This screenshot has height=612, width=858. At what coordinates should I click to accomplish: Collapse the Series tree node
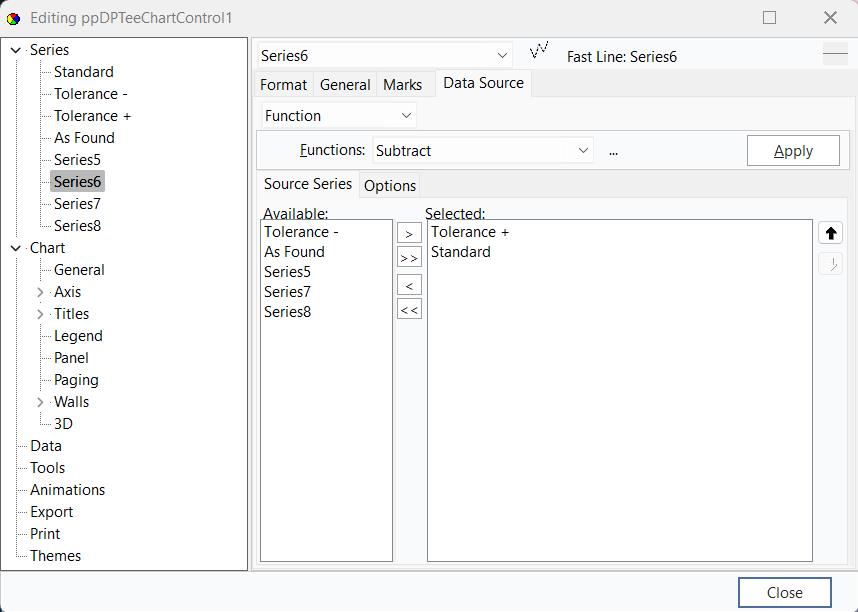point(16,50)
